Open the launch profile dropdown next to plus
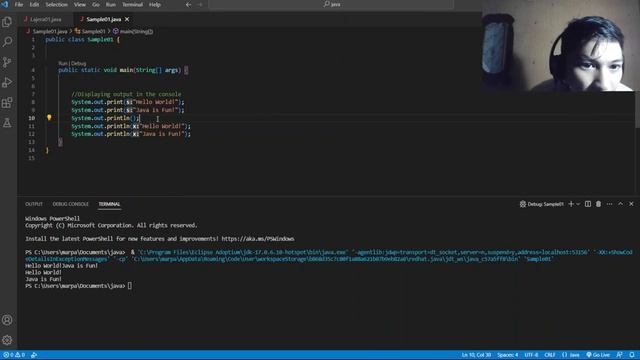The height and width of the screenshot is (360, 640). (578, 204)
